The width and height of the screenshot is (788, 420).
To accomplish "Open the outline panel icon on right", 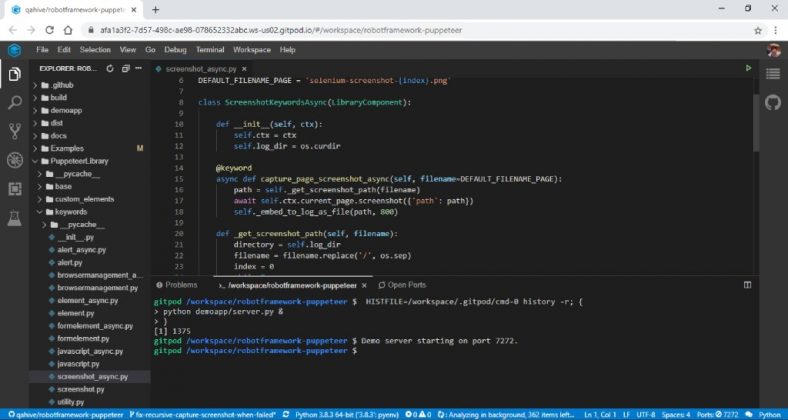I will click(773, 74).
